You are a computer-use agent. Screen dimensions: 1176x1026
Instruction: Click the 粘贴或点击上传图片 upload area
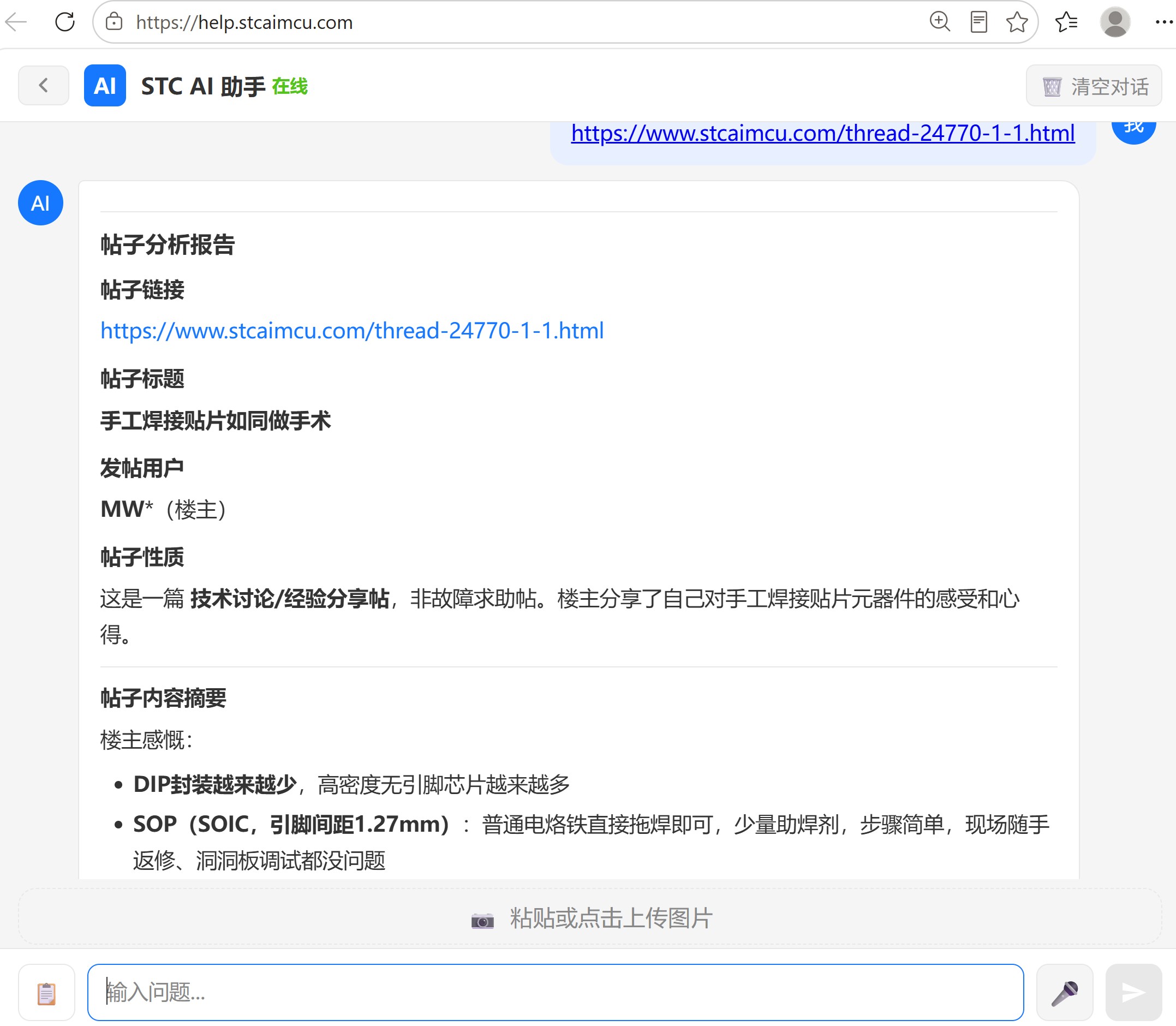tap(590, 917)
